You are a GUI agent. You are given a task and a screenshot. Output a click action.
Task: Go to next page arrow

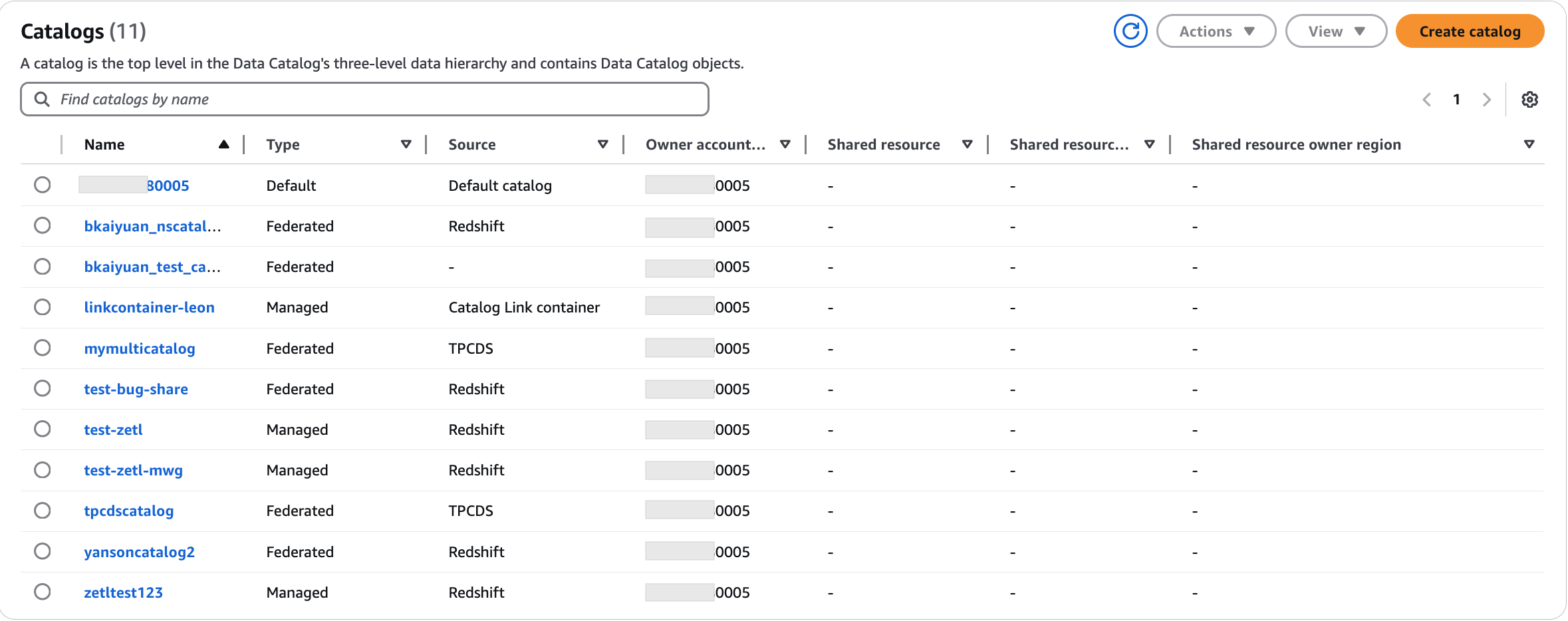pos(1486,100)
